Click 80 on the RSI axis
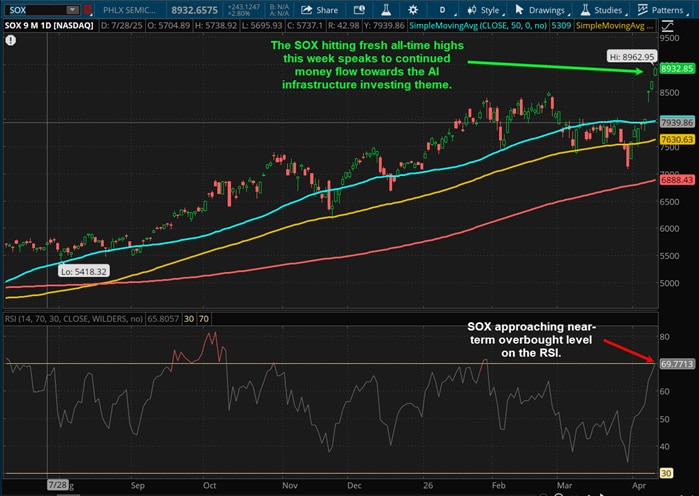699x496 pixels. [664, 336]
